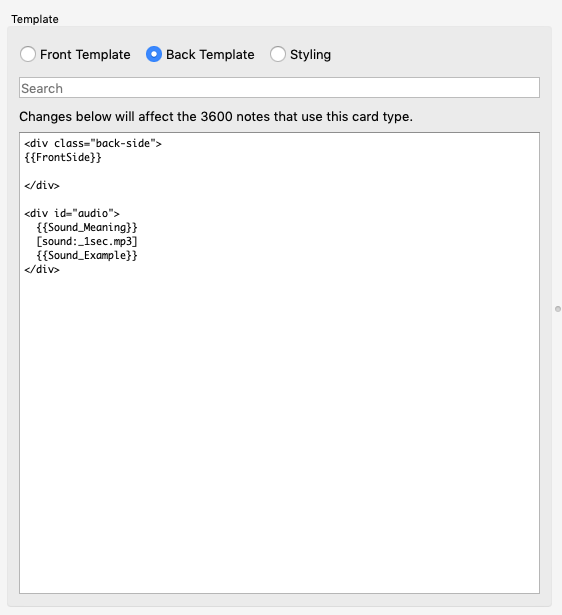Click the first closing </div> tag
562x615 pixels.
tap(42, 186)
